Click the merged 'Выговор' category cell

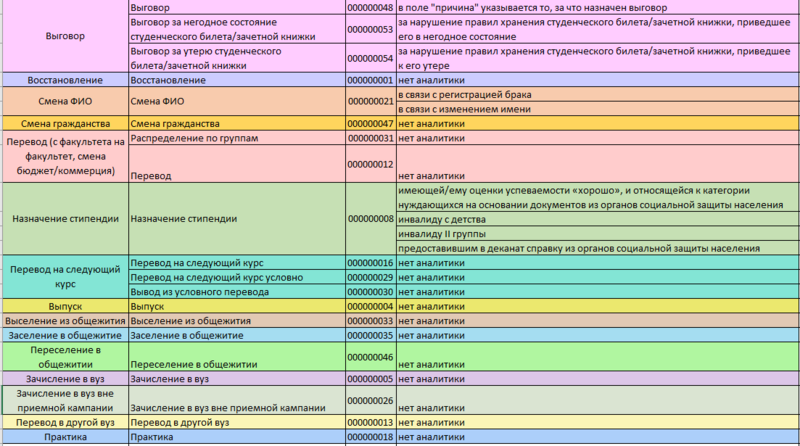(65, 36)
